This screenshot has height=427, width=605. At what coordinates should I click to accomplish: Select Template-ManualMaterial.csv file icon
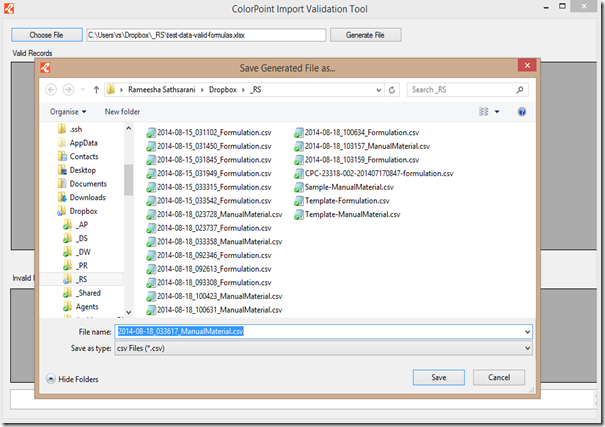(x=299, y=215)
